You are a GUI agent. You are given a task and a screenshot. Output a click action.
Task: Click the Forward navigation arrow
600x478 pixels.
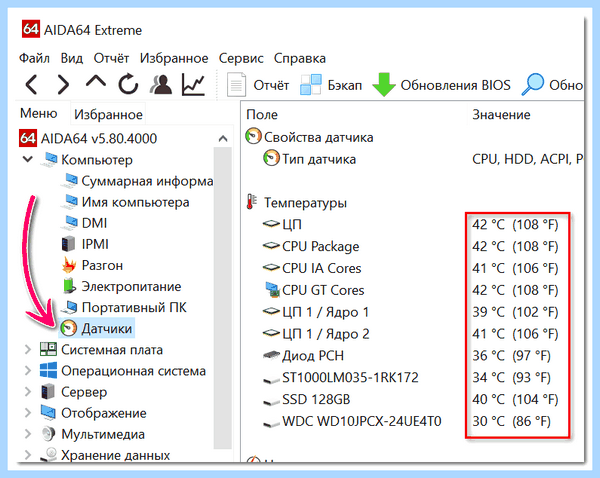[x=64, y=85]
